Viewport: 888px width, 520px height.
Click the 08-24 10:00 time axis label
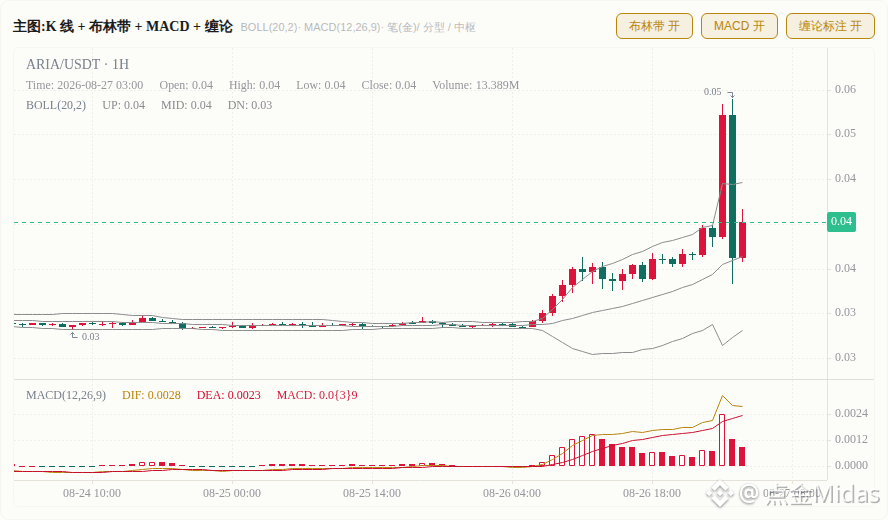tap(92, 493)
